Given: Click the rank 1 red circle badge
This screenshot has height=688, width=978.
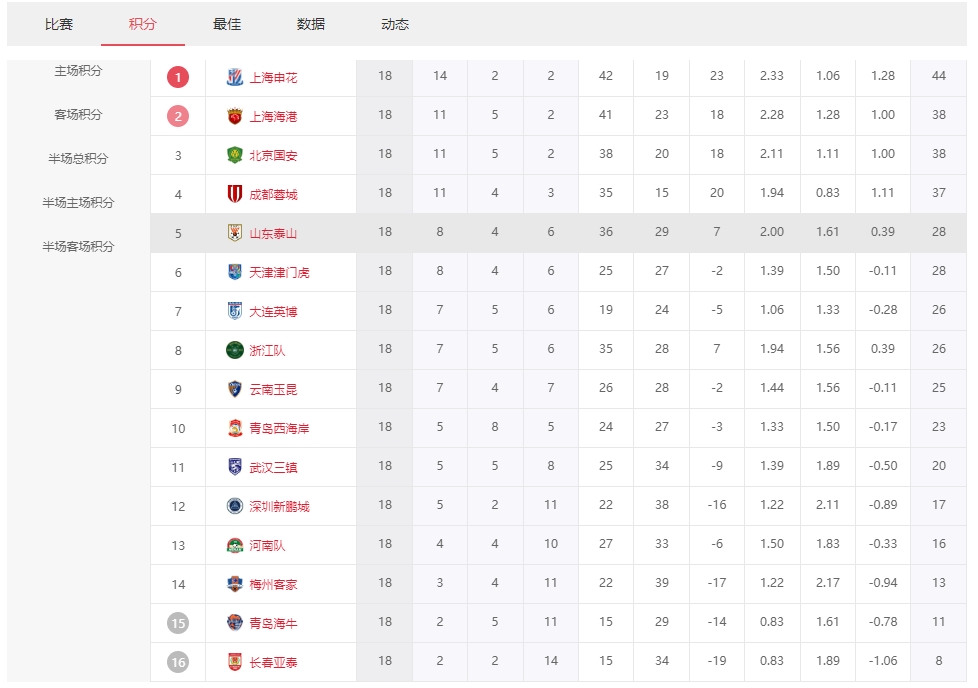Looking at the screenshot, I should (x=178, y=77).
